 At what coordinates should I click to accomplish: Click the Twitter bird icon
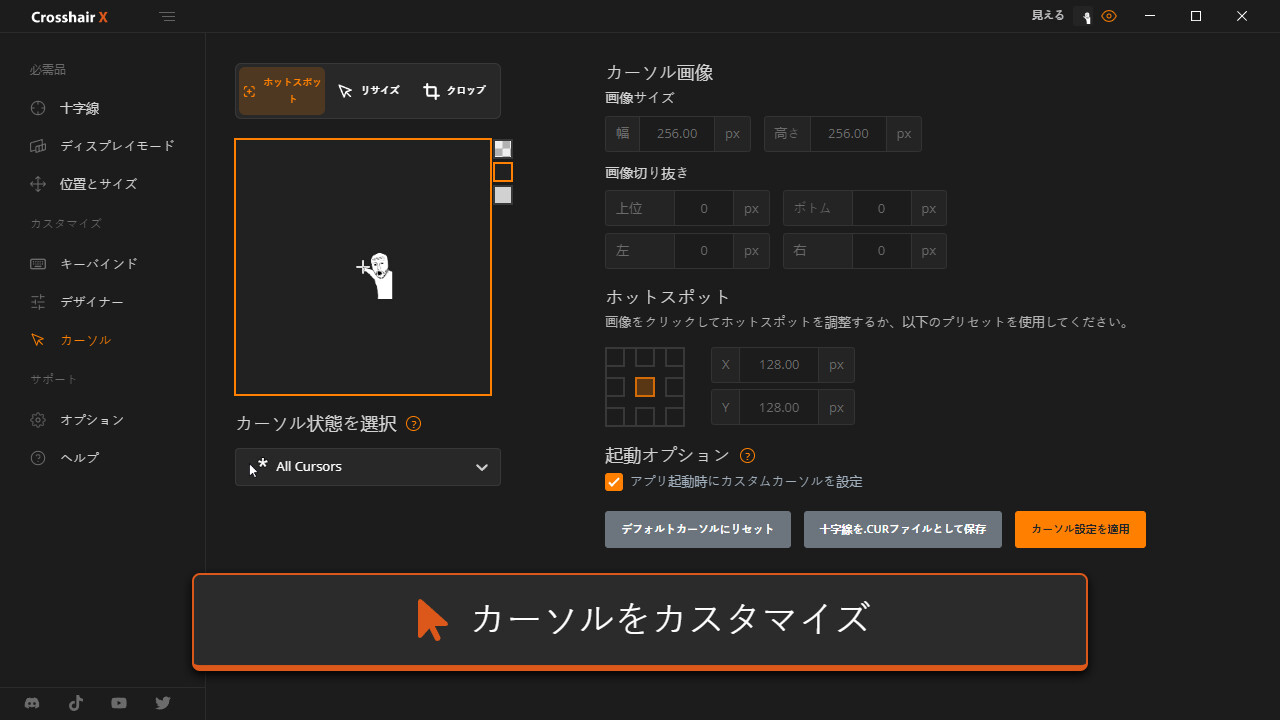[163, 703]
